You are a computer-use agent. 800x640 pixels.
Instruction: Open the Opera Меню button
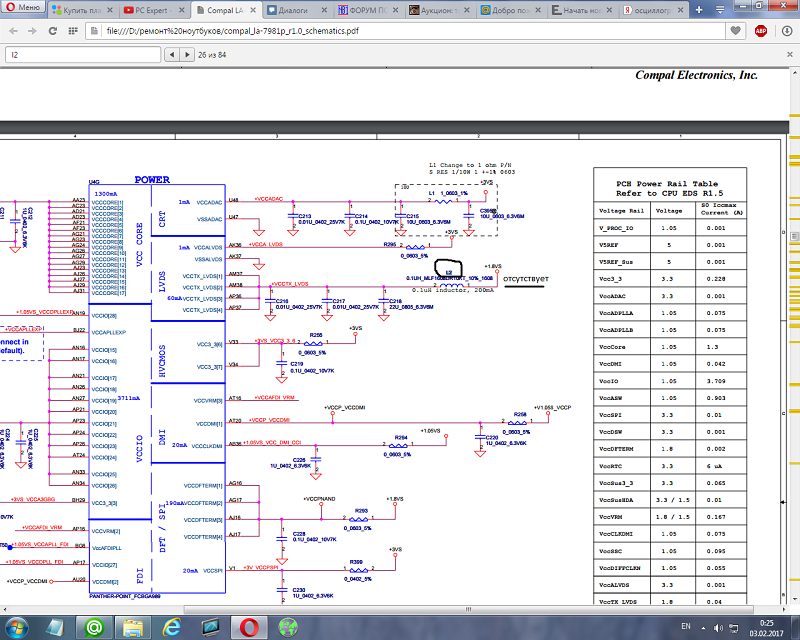tap(23, 7)
